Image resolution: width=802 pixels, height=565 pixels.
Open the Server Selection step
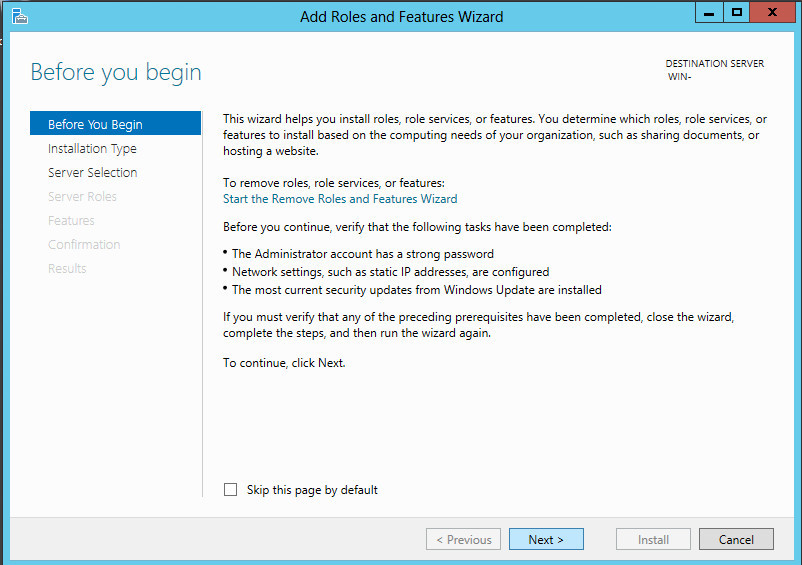tap(93, 172)
